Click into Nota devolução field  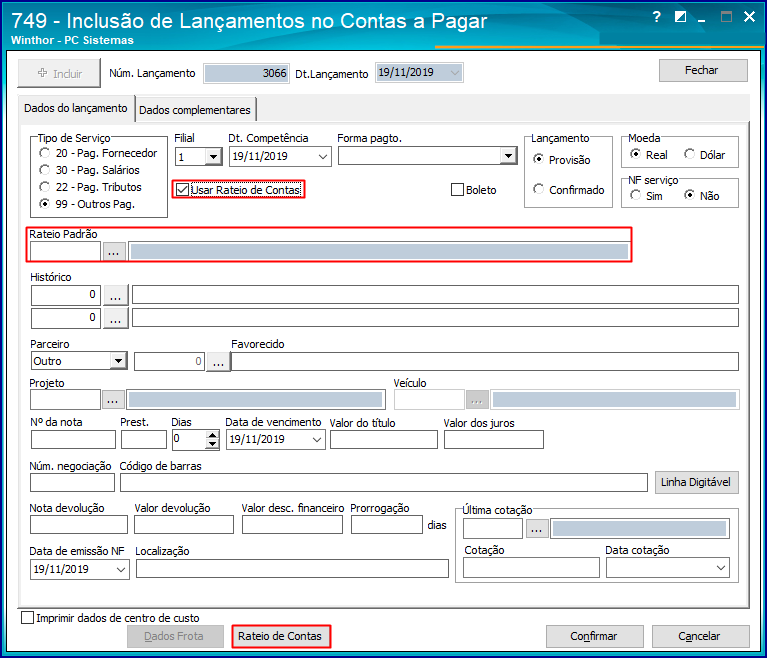click(x=79, y=524)
